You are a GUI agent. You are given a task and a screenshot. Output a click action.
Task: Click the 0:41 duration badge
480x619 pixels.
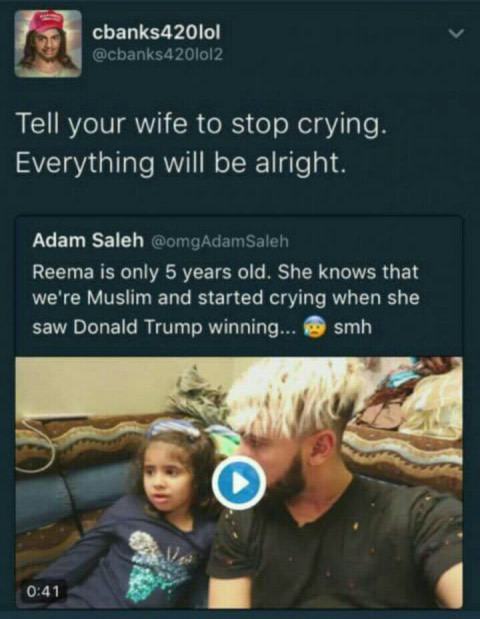(43, 591)
